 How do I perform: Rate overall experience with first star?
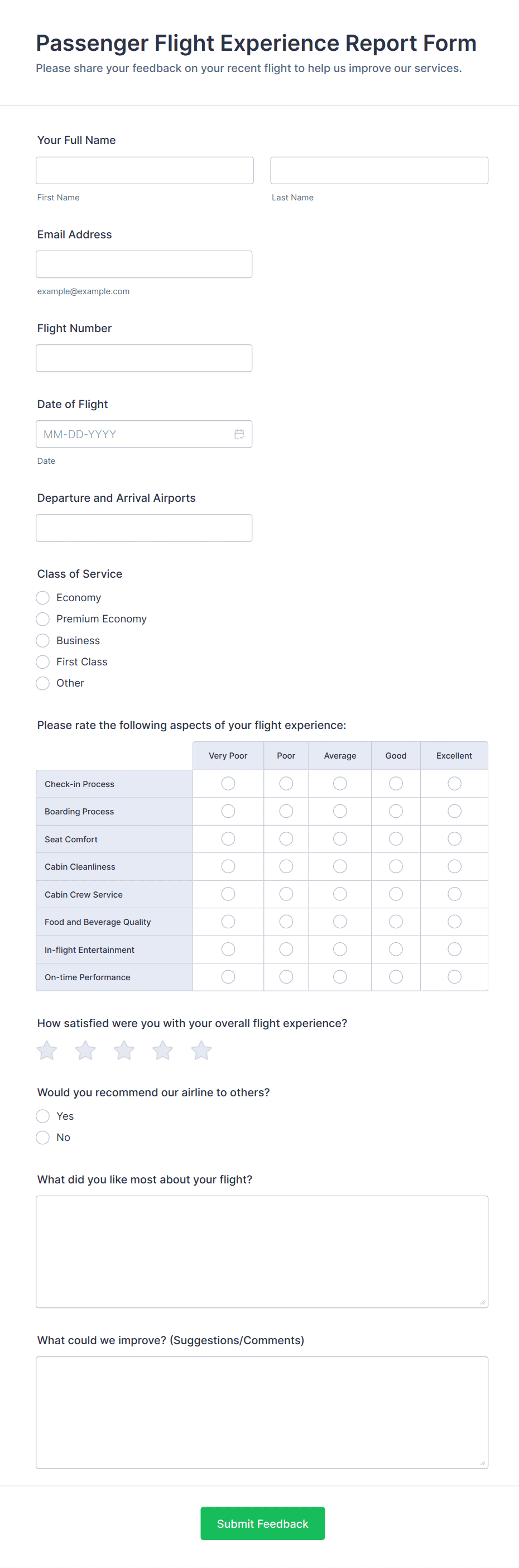click(x=47, y=1050)
